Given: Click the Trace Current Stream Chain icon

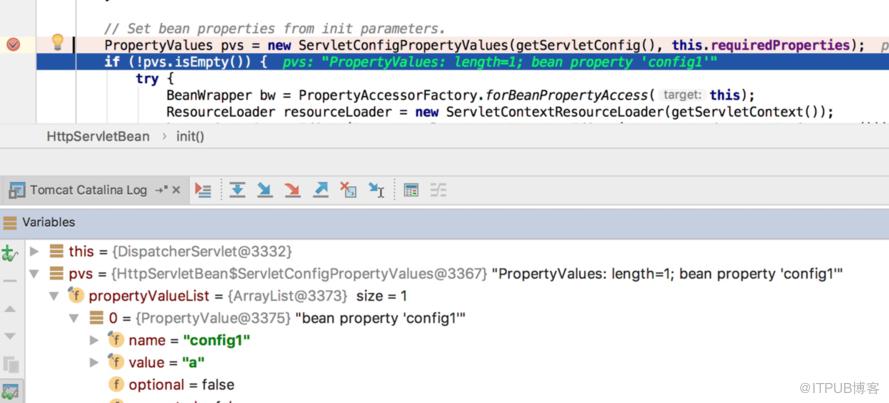Looking at the screenshot, I should pos(438,190).
